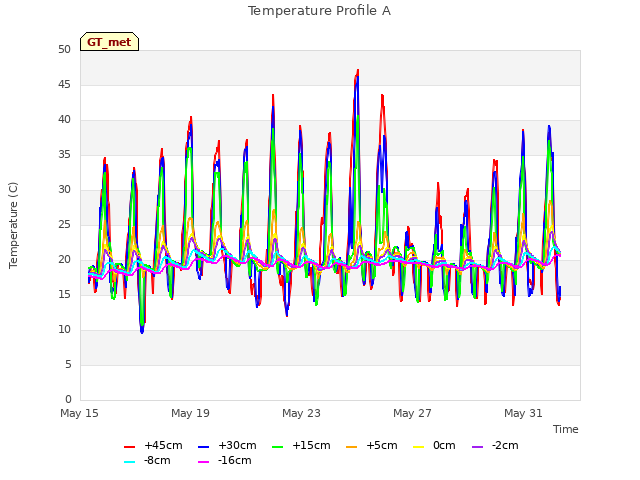
Task: Toggle the -2cm legend entry
Action: tap(495, 446)
